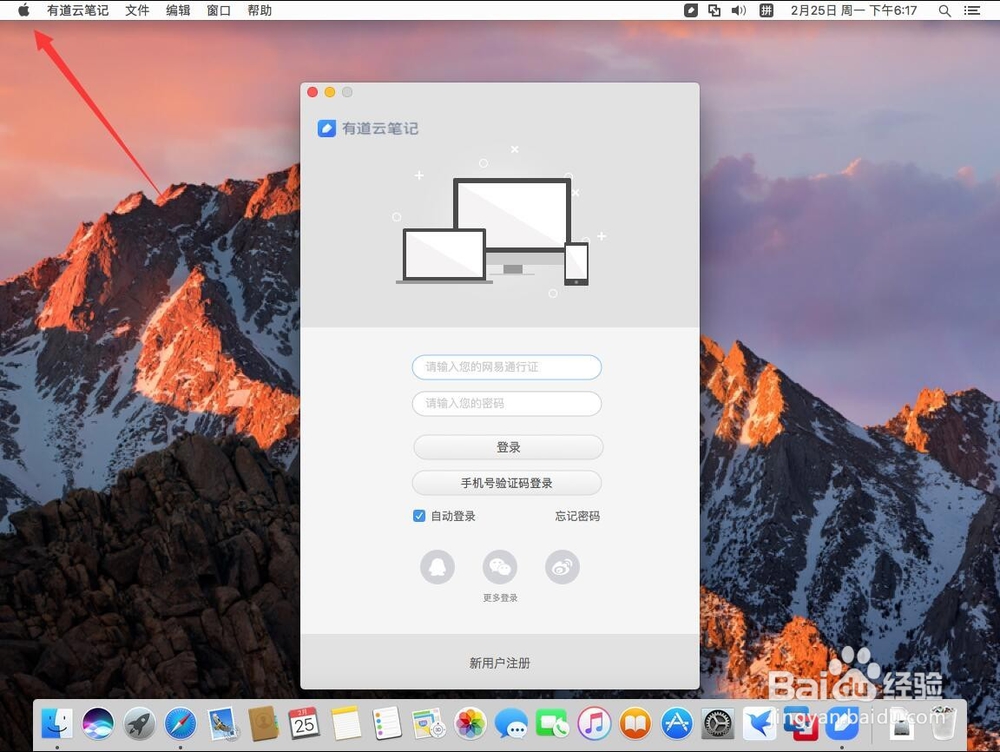
Task: Click the Youdao Note menu bar status icon
Action: point(691,10)
